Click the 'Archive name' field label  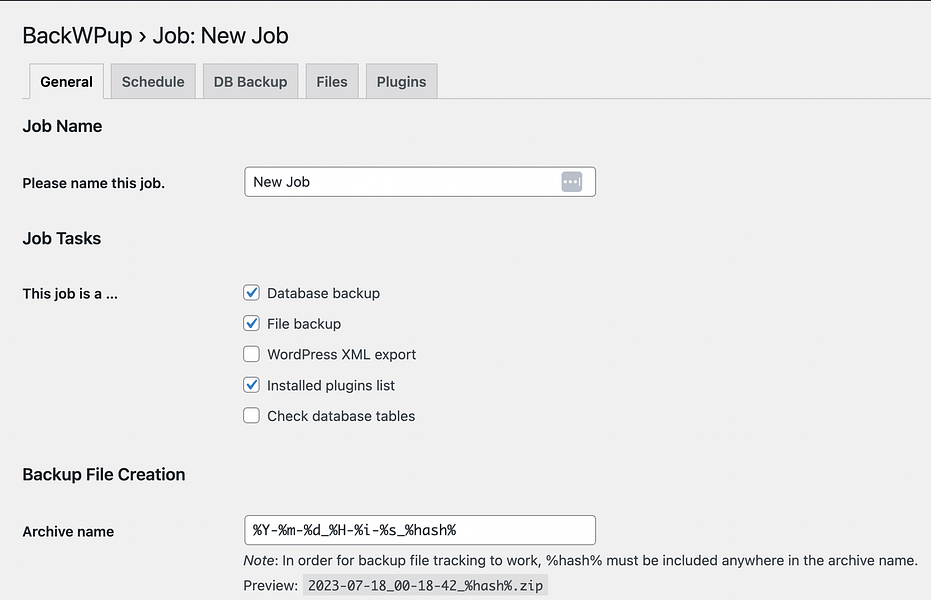pos(68,532)
